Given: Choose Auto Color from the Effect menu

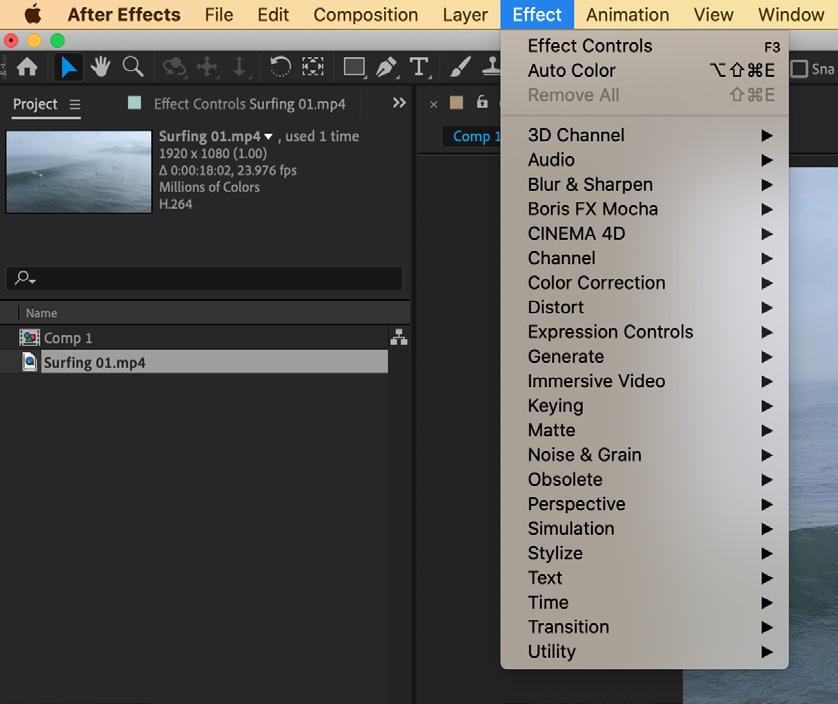Looking at the screenshot, I should tap(645, 71).
